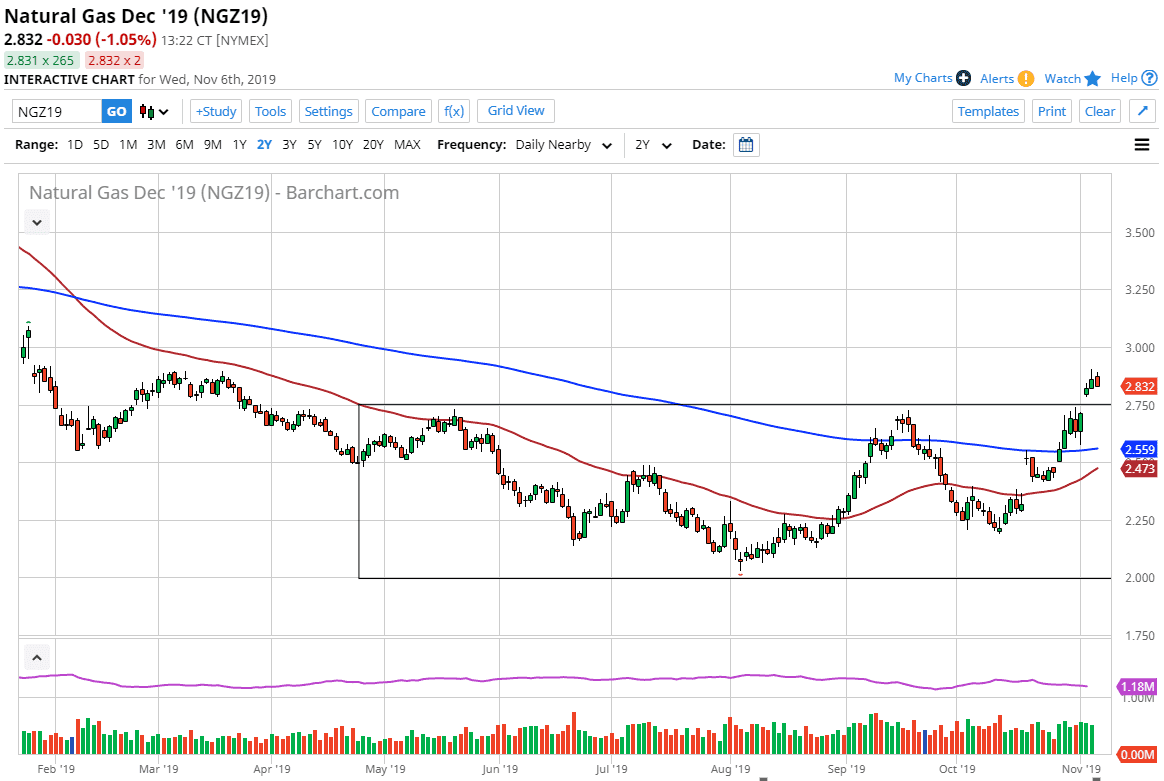Screen dimensions: 1164x781
Task: Select the 1Y range option
Action: [239, 145]
